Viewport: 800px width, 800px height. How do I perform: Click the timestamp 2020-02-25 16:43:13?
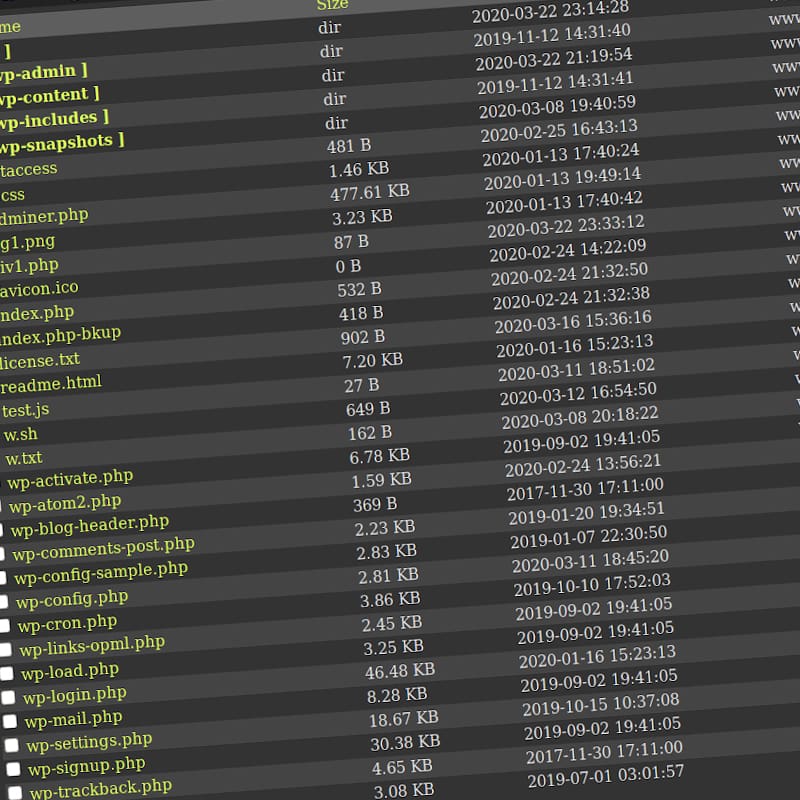point(559,131)
